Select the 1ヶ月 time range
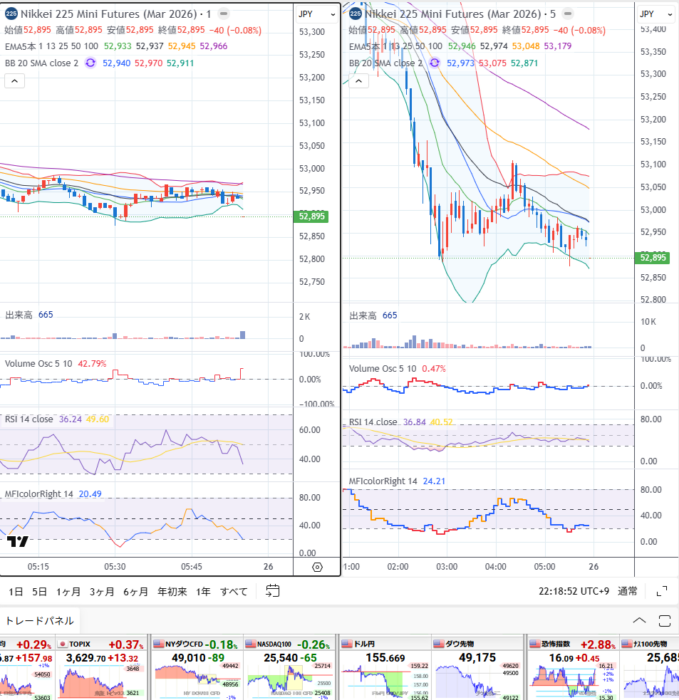The height and width of the screenshot is (700, 679). pyautogui.click(x=69, y=591)
